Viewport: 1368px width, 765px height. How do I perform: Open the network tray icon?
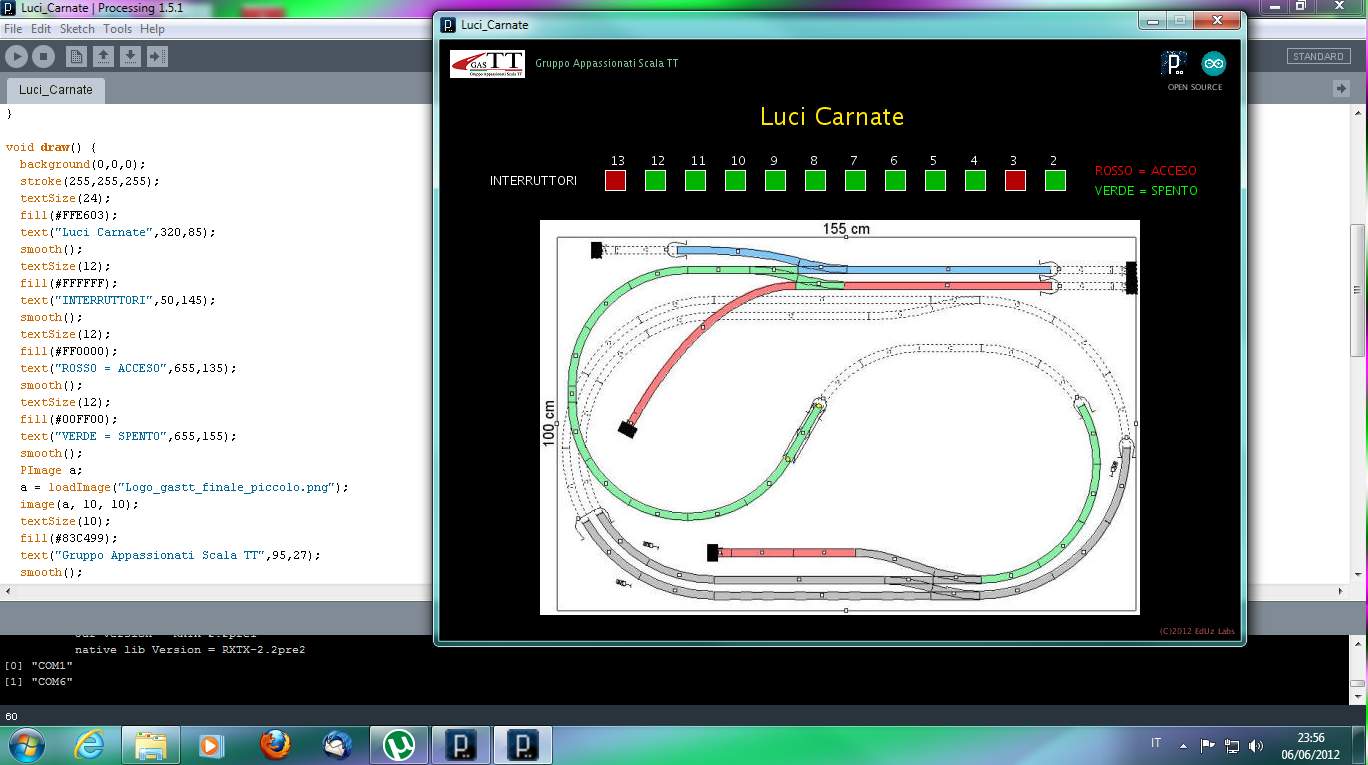click(1232, 746)
